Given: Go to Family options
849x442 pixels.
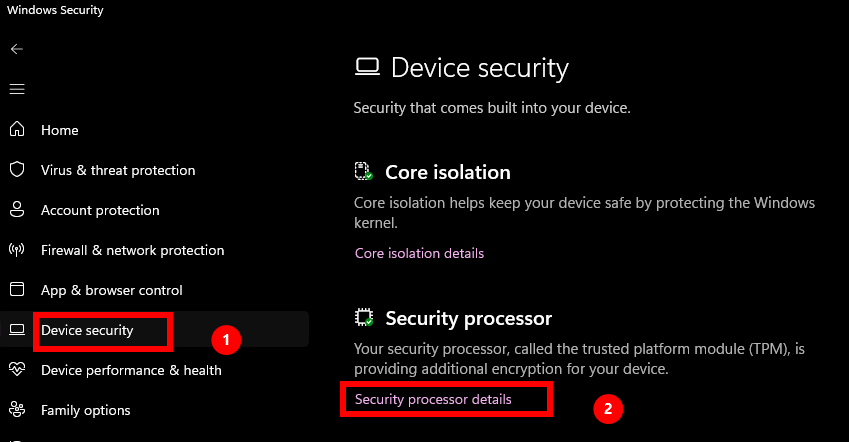Looking at the screenshot, I should (86, 410).
